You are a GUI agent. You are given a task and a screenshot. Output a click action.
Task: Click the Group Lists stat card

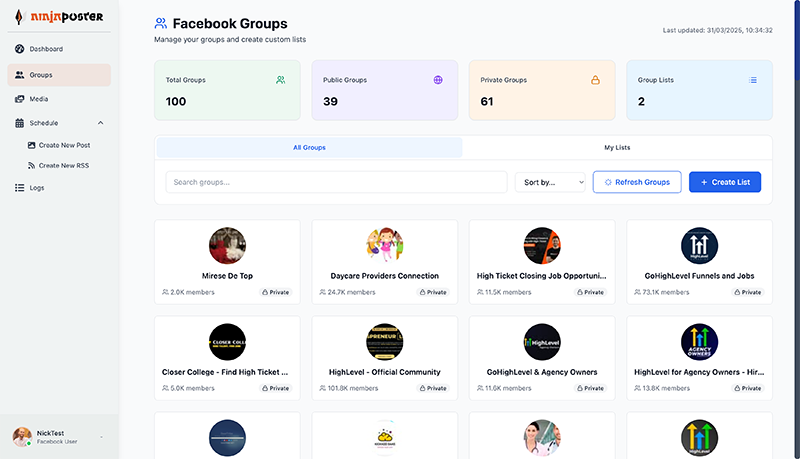tap(699, 90)
